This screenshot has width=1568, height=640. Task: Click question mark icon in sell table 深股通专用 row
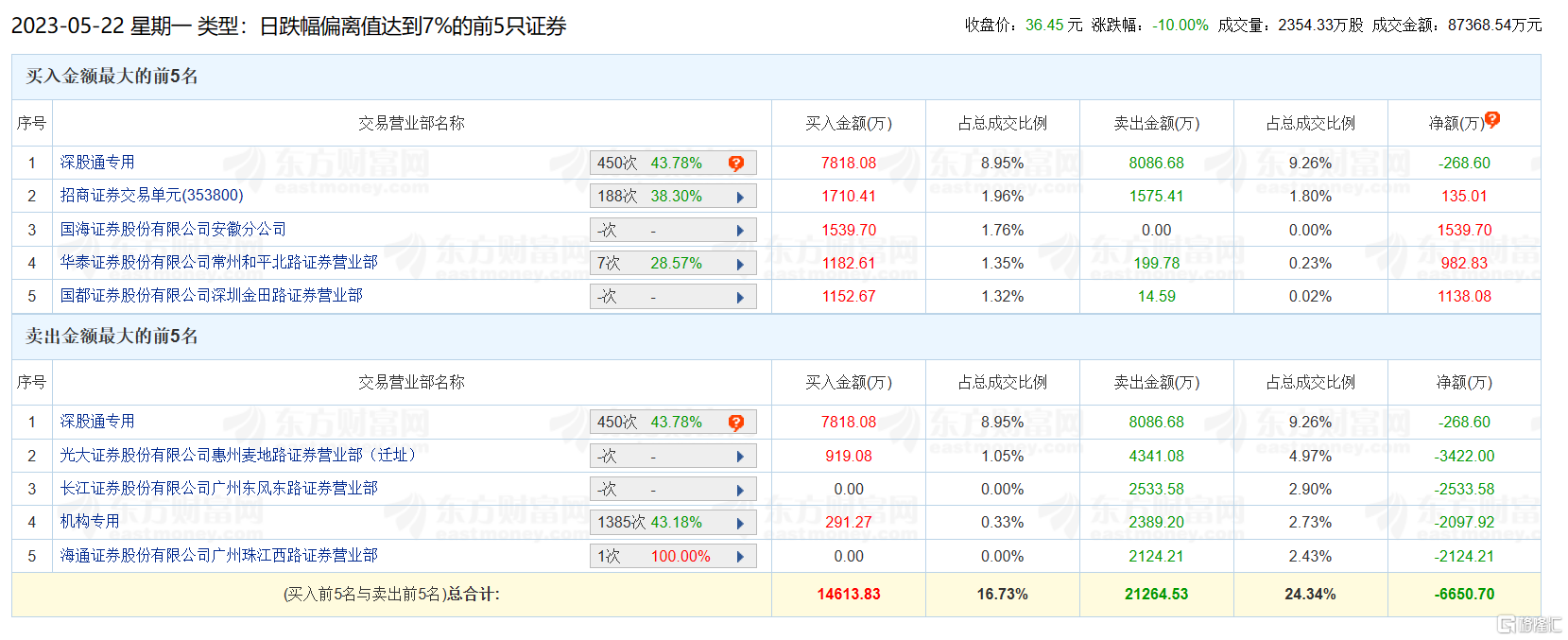pyautogui.click(x=736, y=423)
